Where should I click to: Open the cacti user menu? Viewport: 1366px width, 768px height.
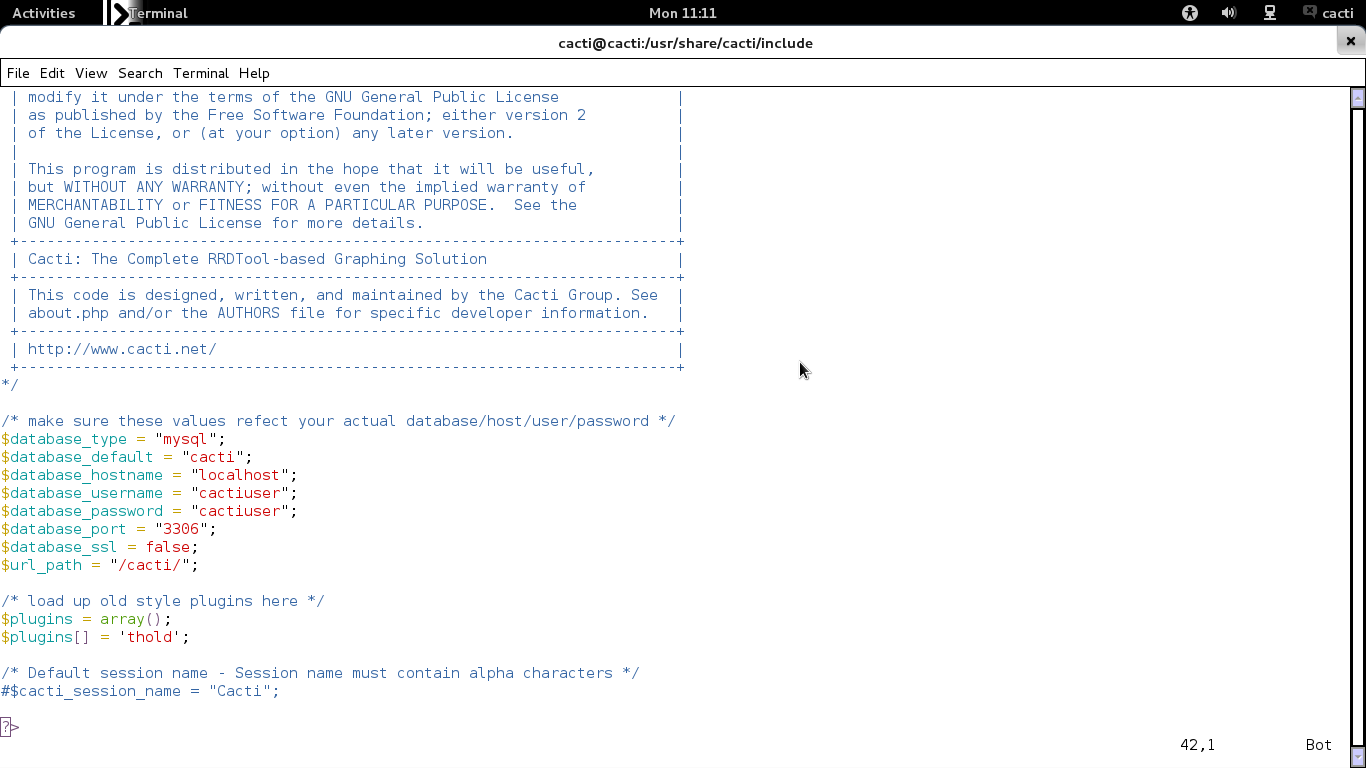[x=1338, y=13]
